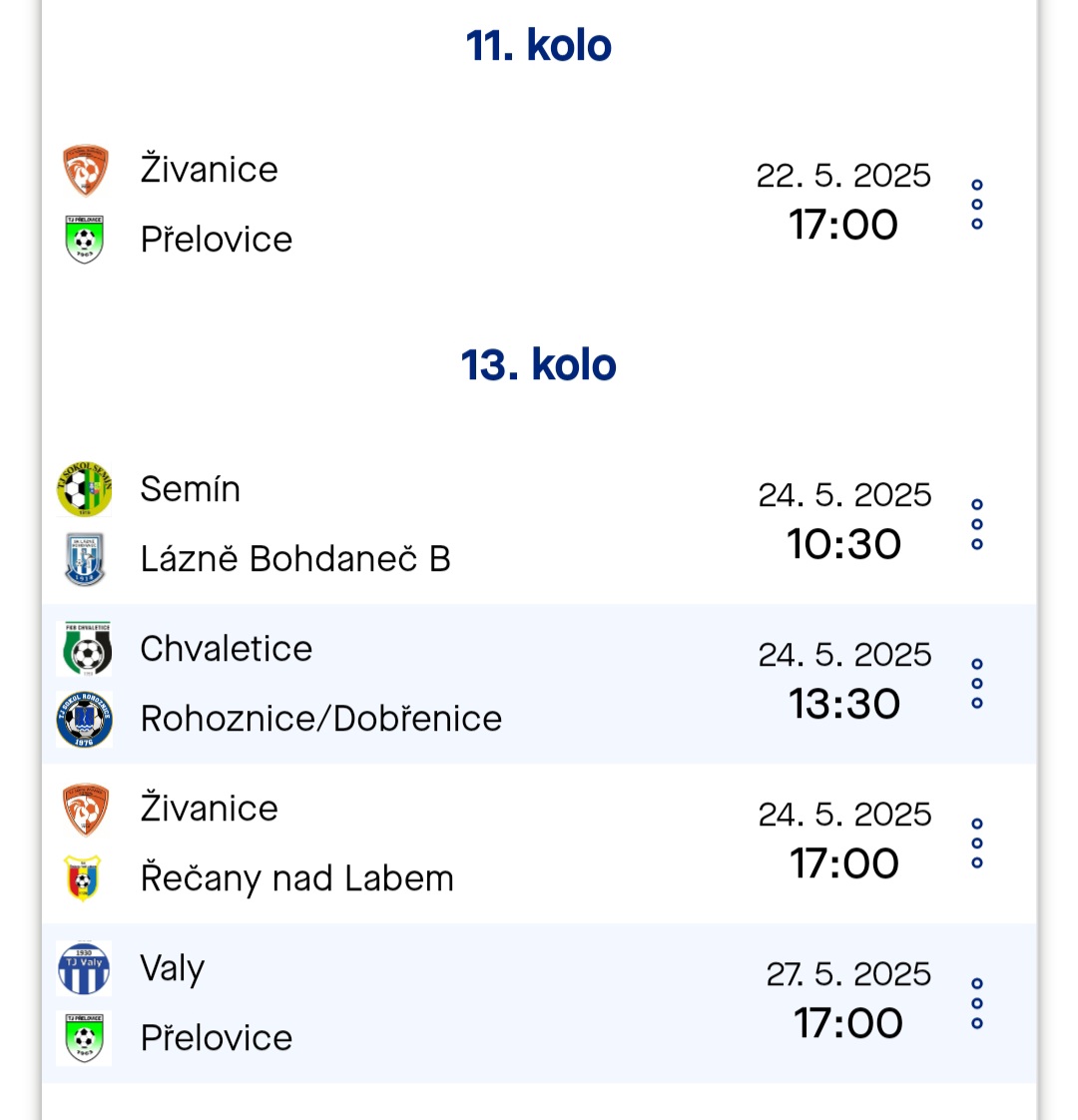
Task: Click the Chvaletice football club logo
Action: 86,649
